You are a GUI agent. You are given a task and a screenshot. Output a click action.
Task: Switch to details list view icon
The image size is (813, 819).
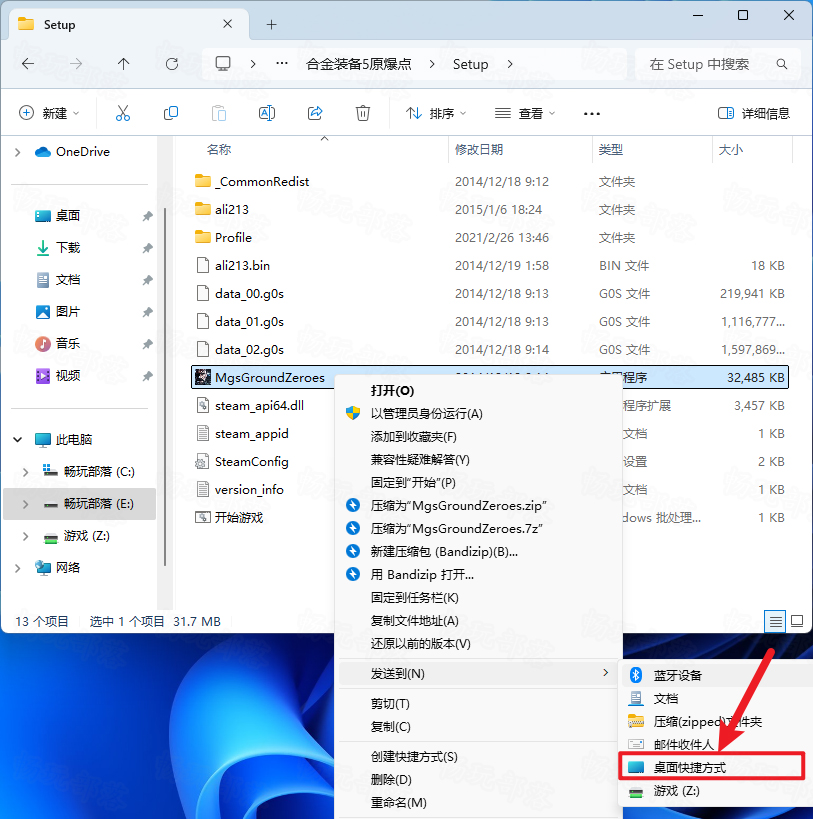pos(775,622)
